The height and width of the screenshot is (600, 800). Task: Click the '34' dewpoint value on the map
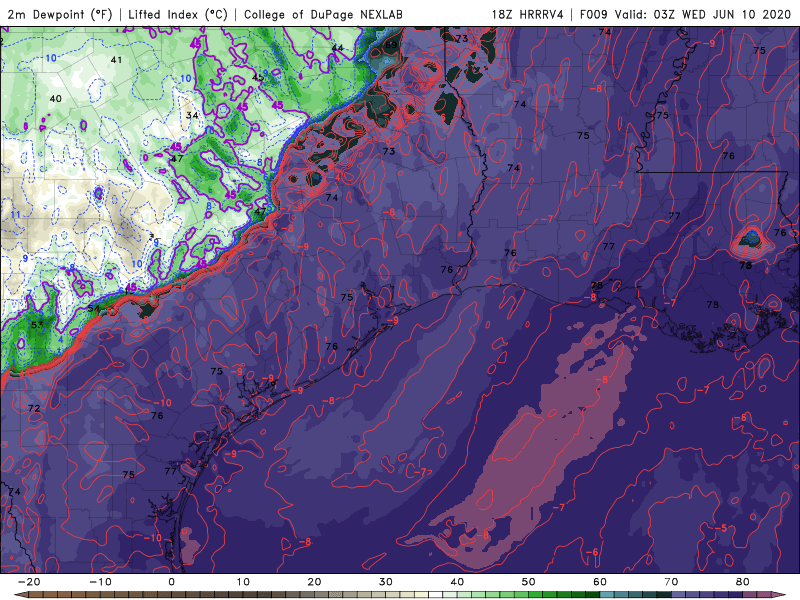192,115
